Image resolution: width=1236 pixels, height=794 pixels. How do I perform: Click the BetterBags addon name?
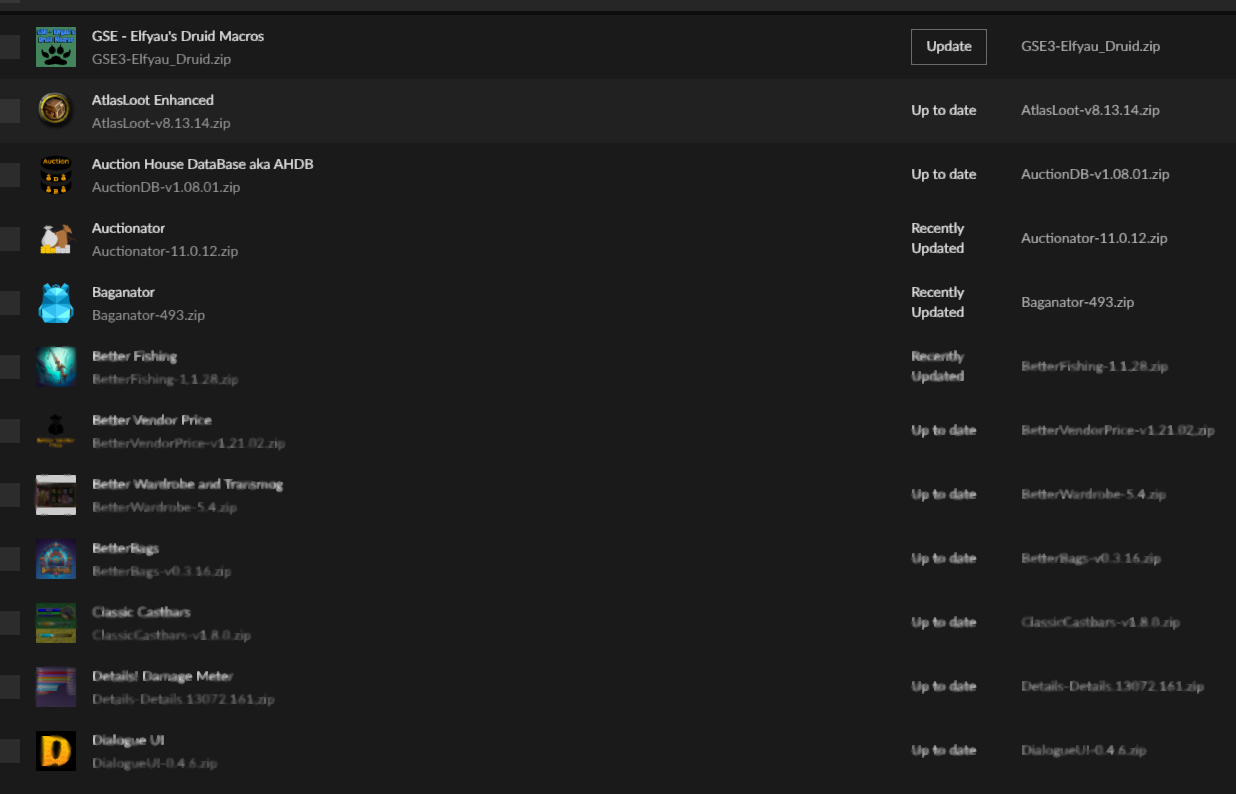click(126, 548)
